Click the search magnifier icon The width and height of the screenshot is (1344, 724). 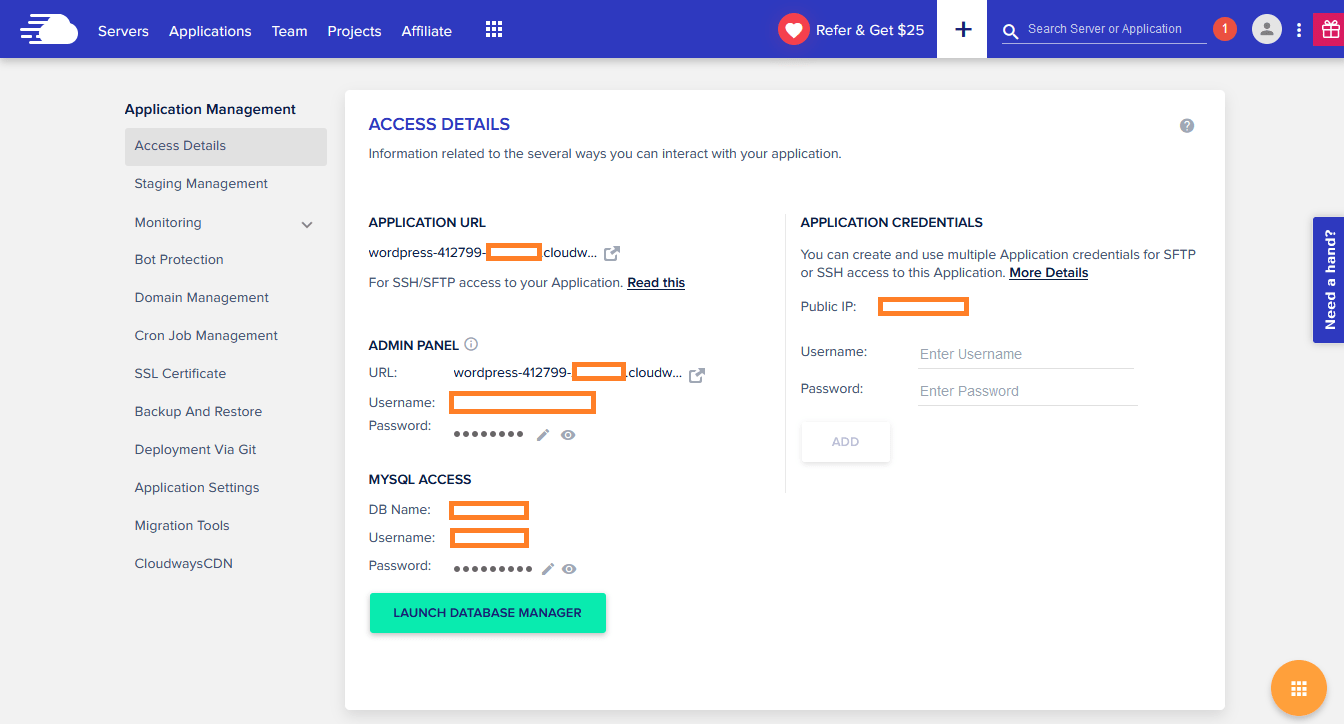(1011, 31)
